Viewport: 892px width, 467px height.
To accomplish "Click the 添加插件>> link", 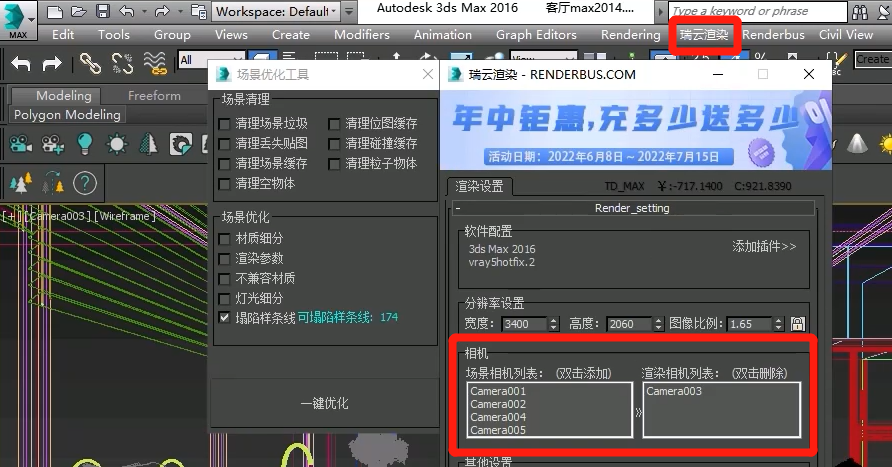I will point(764,246).
